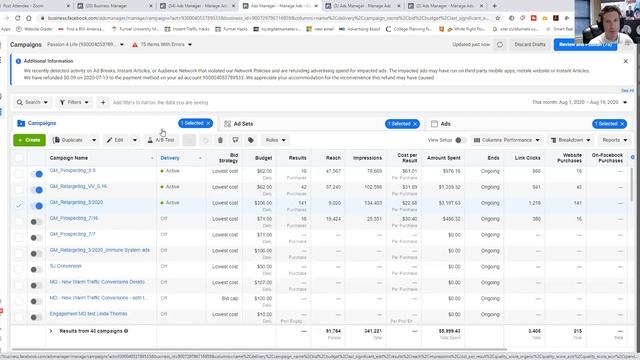Clear the Ad Sets 1 Selected pill
640x360 pixels.
click(415, 124)
